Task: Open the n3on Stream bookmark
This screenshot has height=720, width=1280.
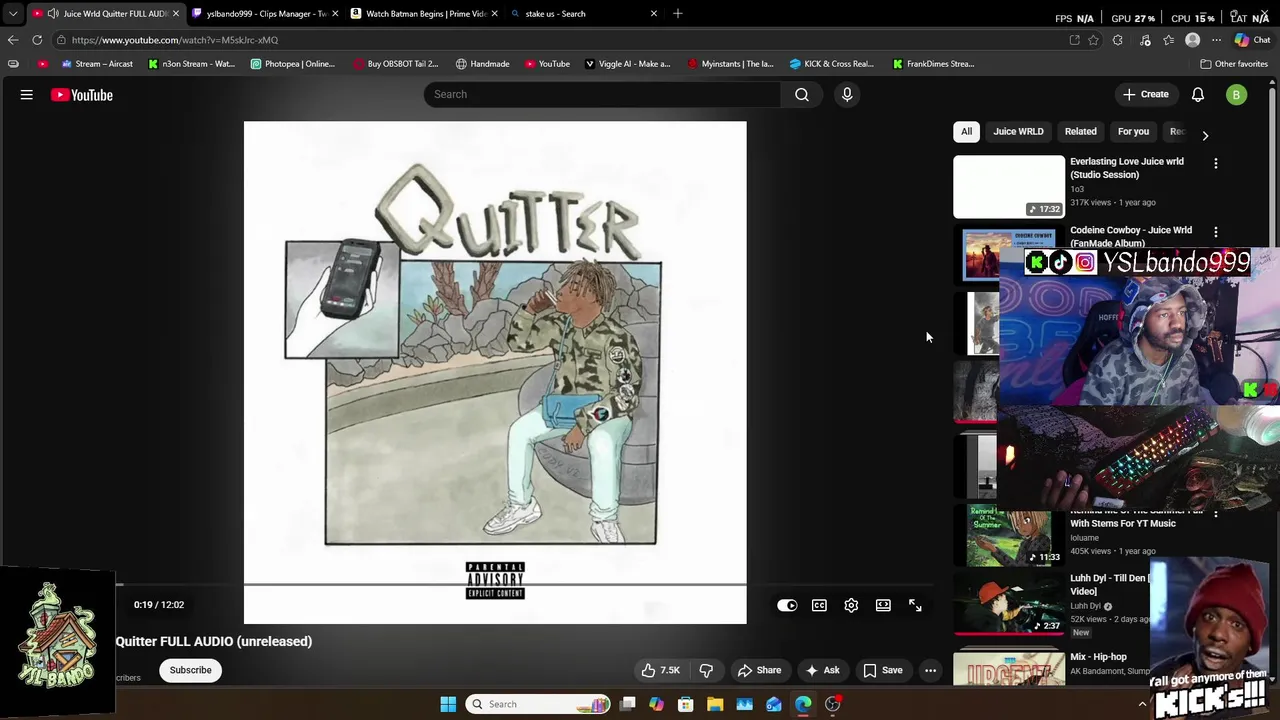Action: (x=191, y=64)
